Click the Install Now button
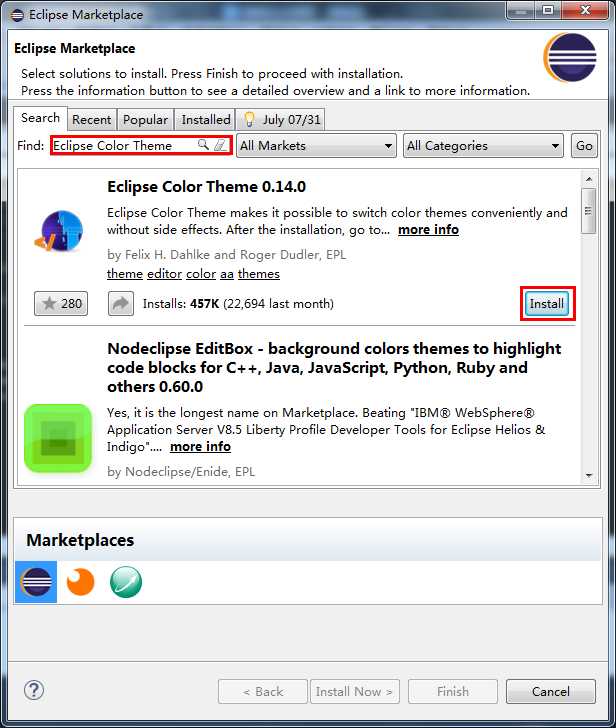Viewport: 616px width, 728px height. click(x=355, y=692)
